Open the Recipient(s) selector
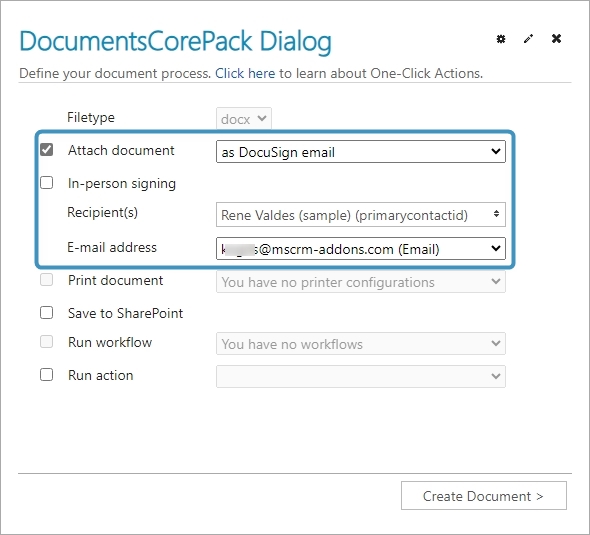 (x=360, y=214)
